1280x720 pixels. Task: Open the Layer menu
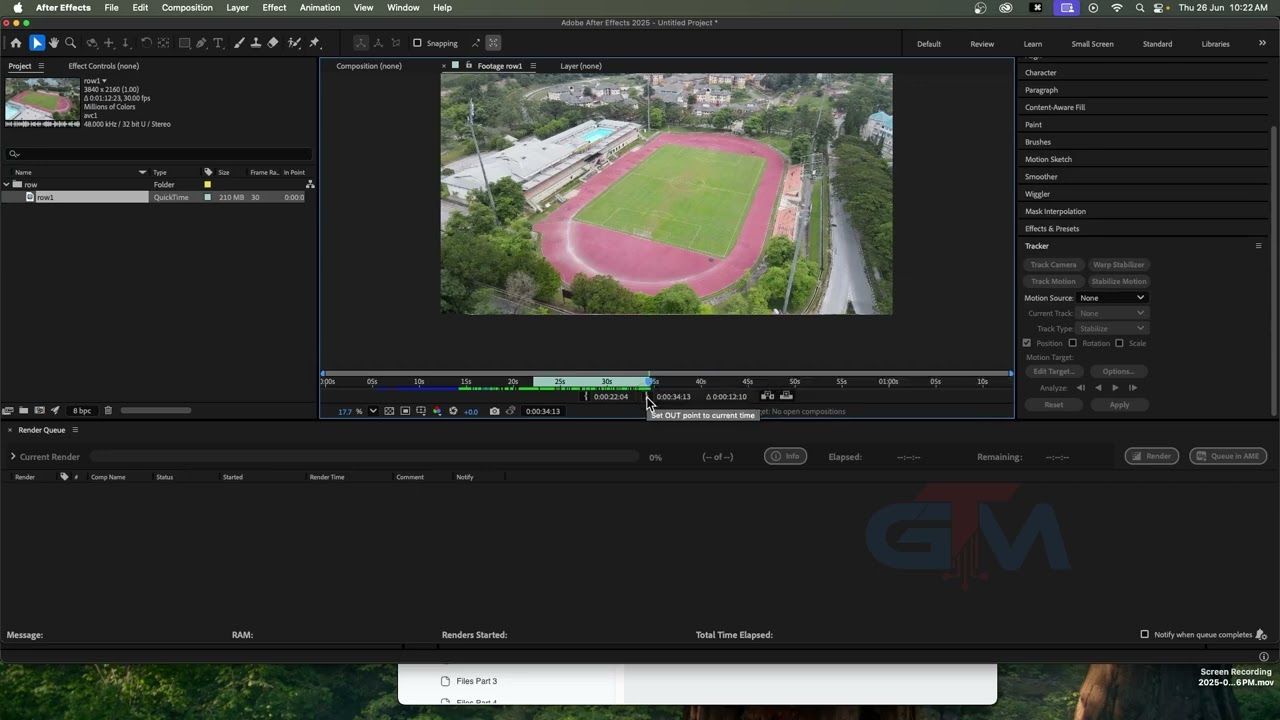(237, 7)
